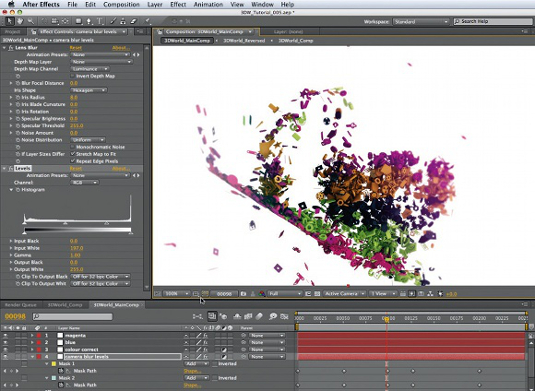This screenshot has height=391, width=535.
Task: Select the Clone Stamp tool
Action: coord(123,21)
